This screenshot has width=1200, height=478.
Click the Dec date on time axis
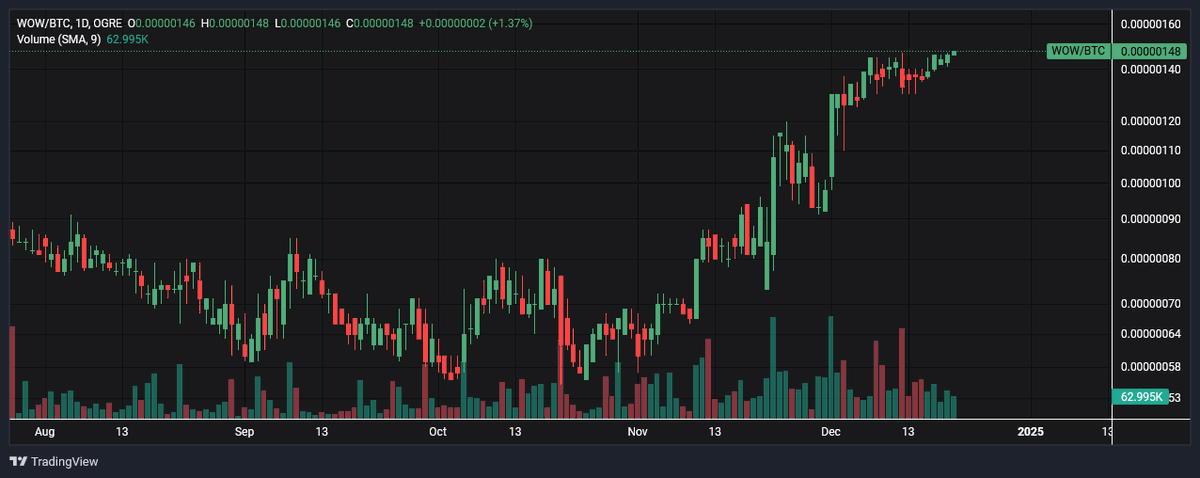coord(831,432)
